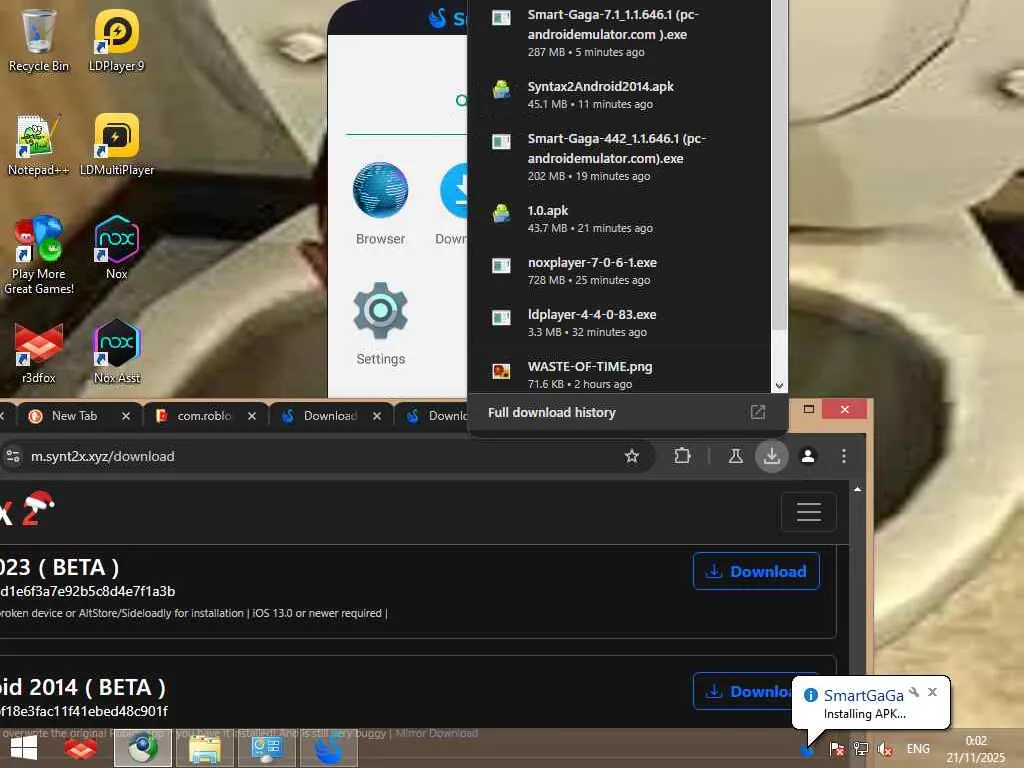
Task: Open the browser three-dot menu
Action: pos(844,456)
